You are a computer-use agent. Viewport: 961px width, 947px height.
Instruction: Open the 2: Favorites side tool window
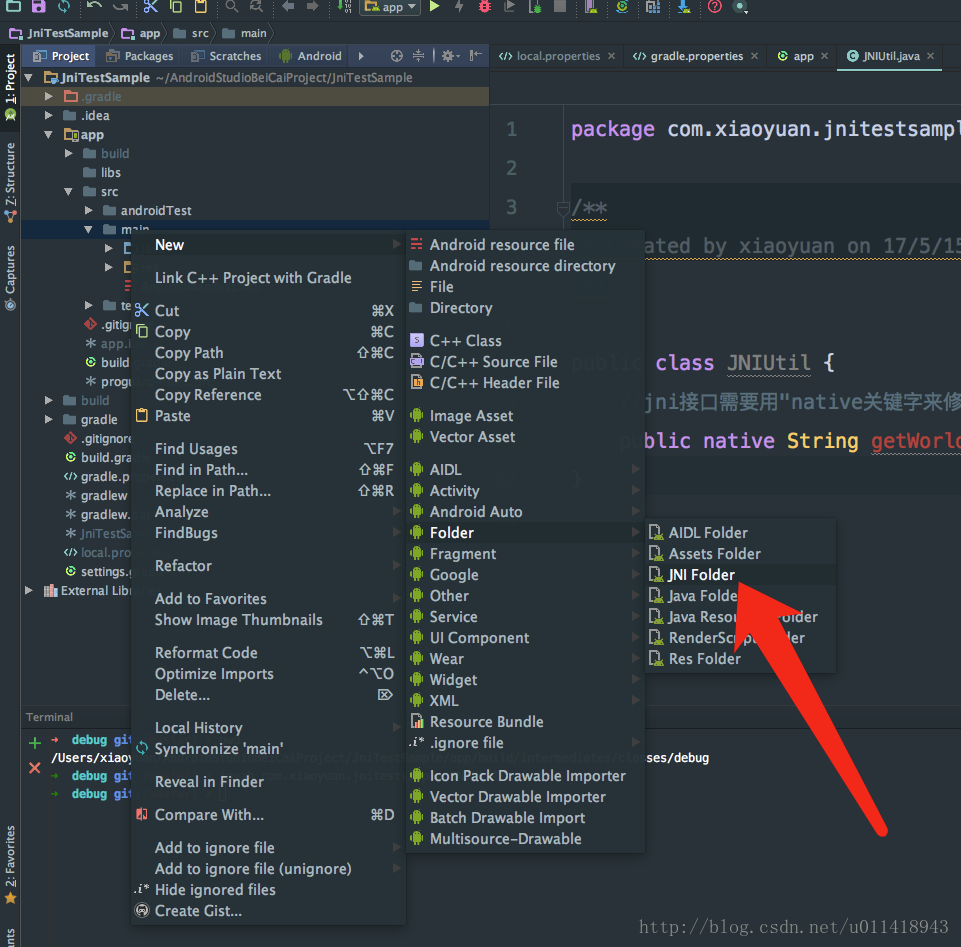click(10, 864)
